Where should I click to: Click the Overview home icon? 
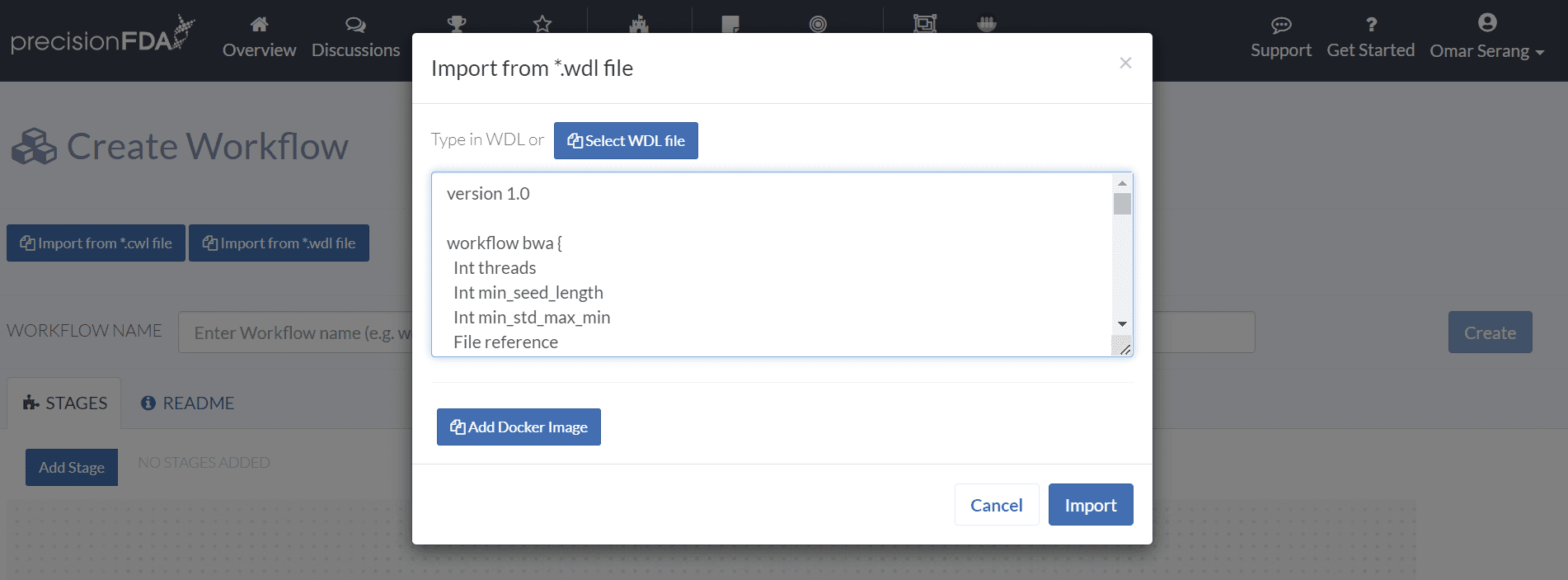tap(259, 24)
